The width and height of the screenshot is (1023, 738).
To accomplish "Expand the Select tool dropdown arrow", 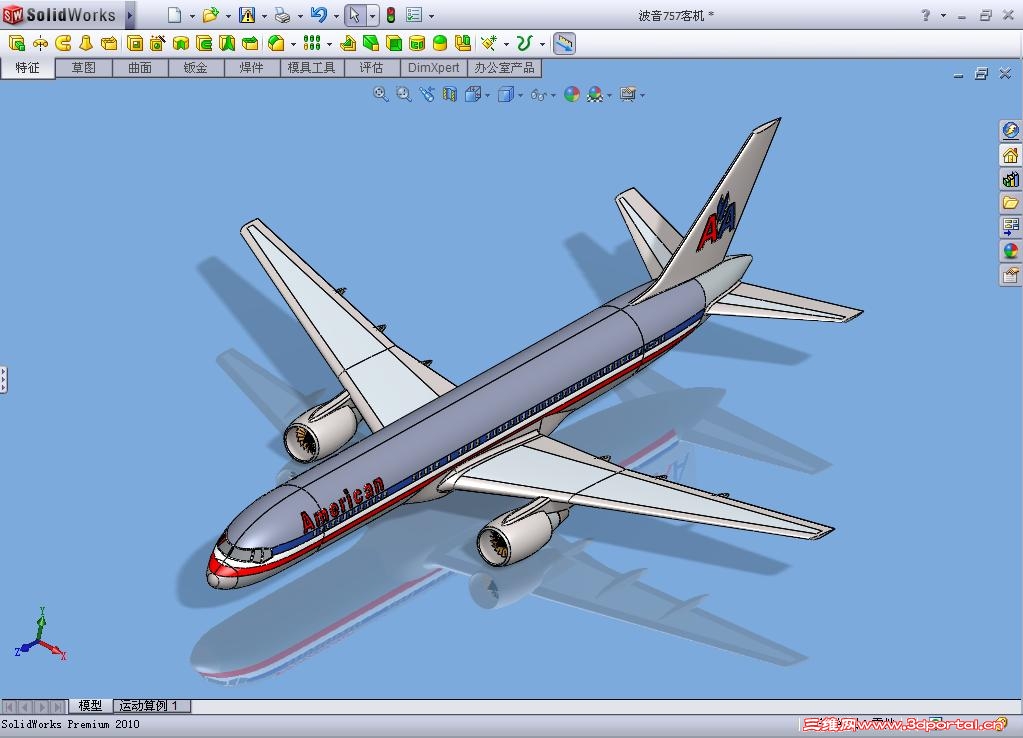I will [372, 16].
